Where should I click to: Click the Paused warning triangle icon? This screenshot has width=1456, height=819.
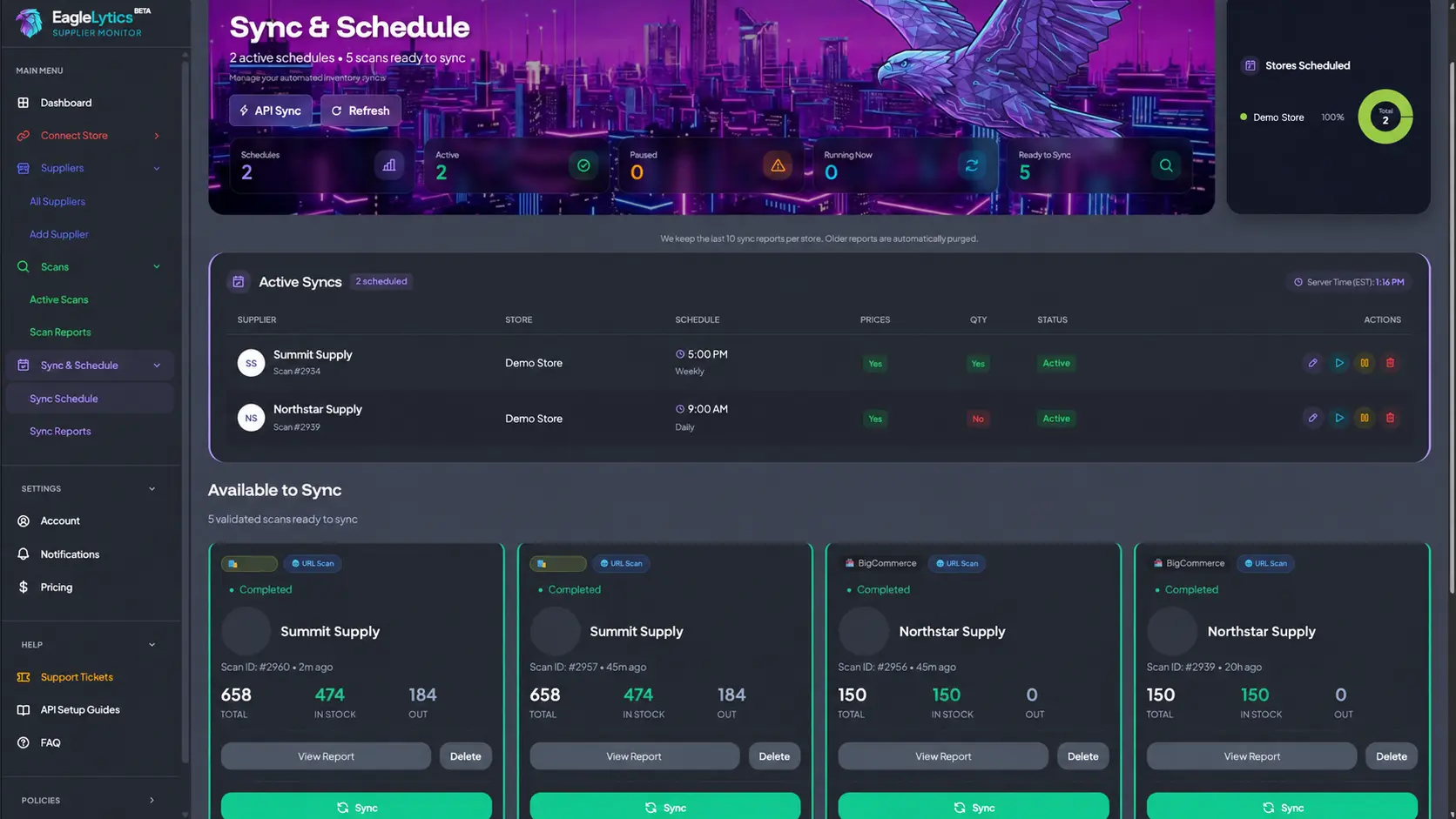tap(778, 165)
